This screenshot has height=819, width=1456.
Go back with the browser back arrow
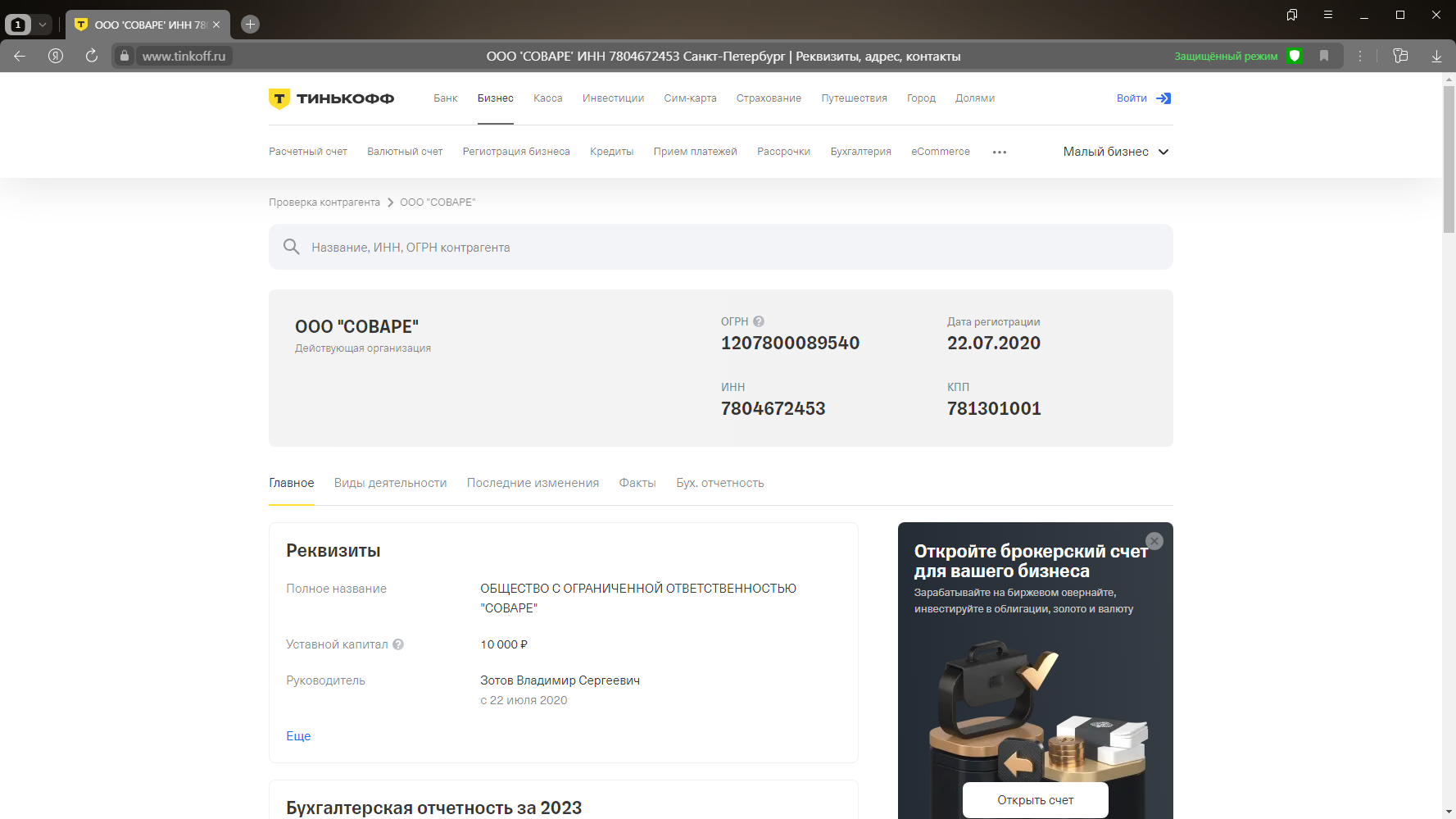point(20,56)
